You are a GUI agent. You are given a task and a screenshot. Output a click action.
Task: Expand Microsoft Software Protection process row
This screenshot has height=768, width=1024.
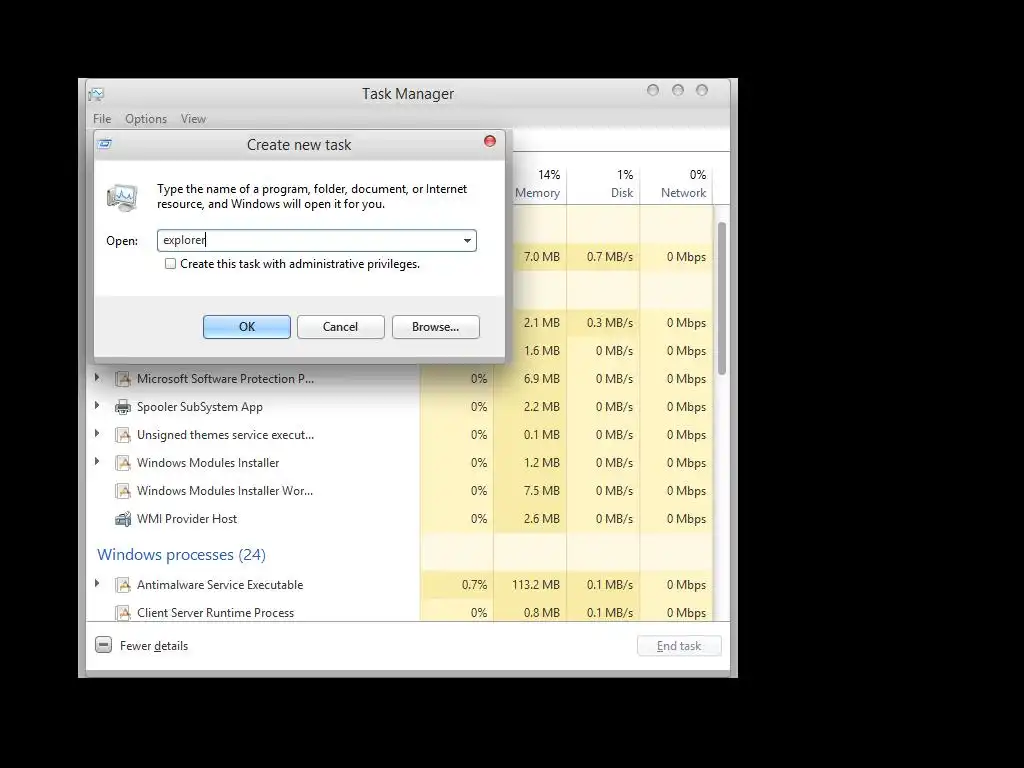(97, 377)
